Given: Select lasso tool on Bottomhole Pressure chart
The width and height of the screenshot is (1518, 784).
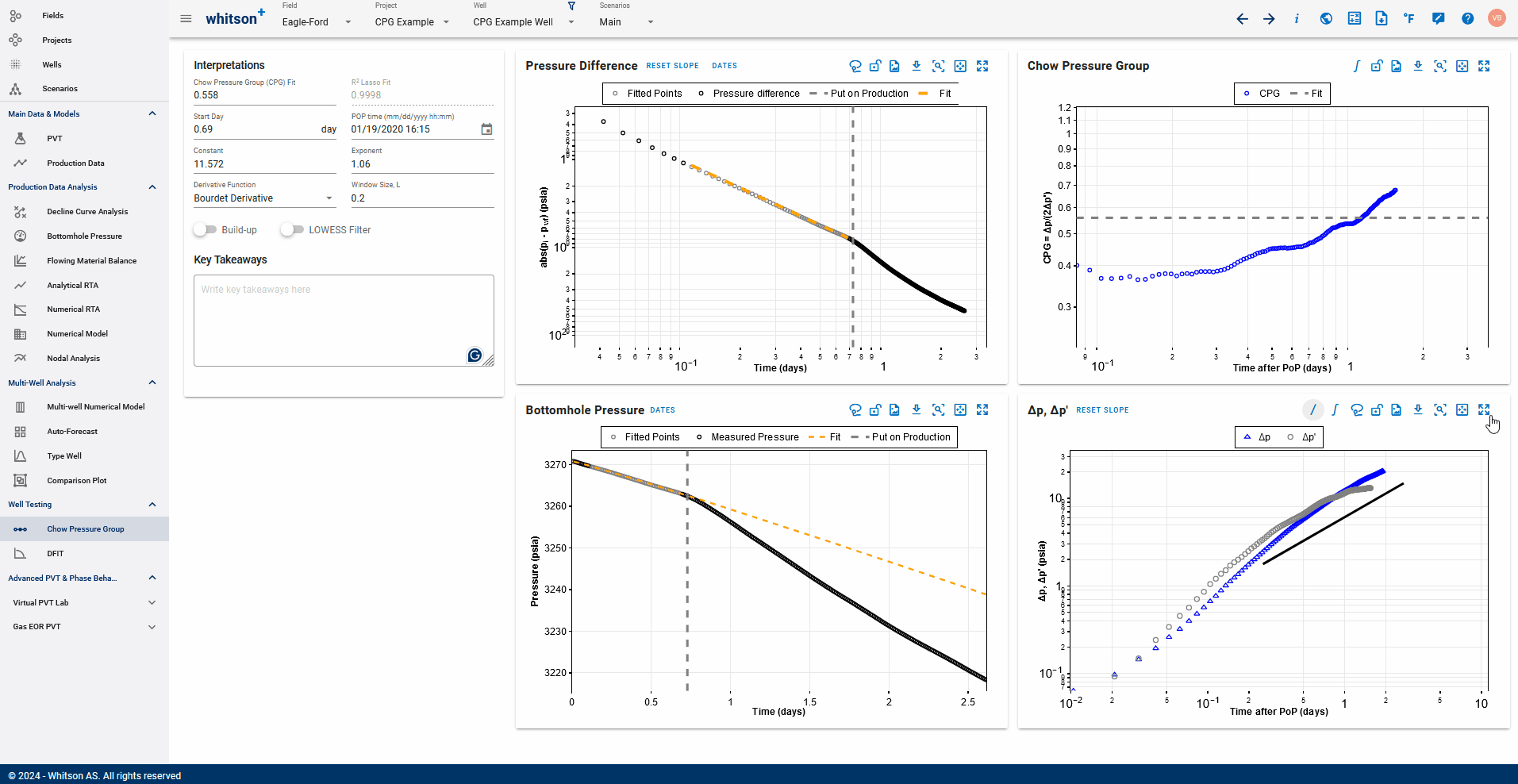Looking at the screenshot, I should pyautogui.click(x=855, y=410).
